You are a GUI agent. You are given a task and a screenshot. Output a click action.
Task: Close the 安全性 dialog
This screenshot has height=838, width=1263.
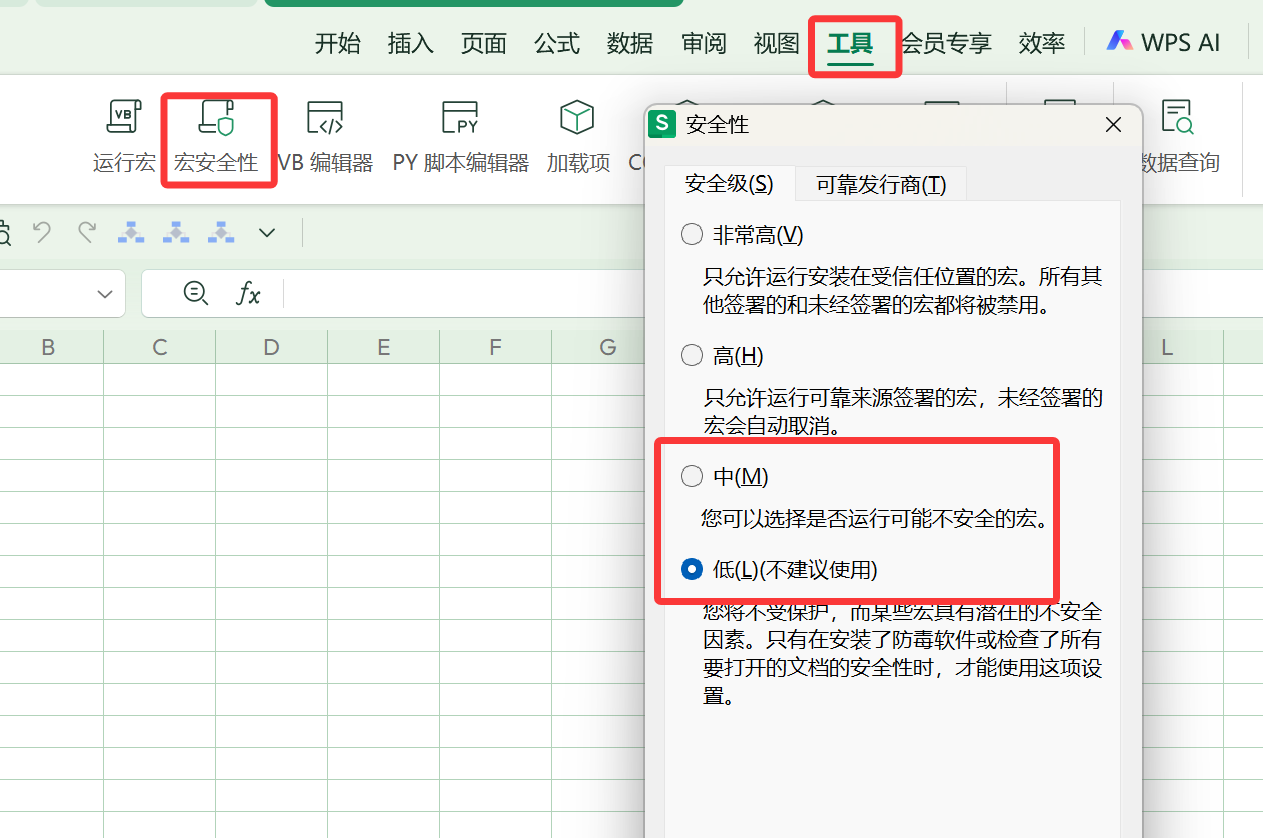pos(1113,125)
